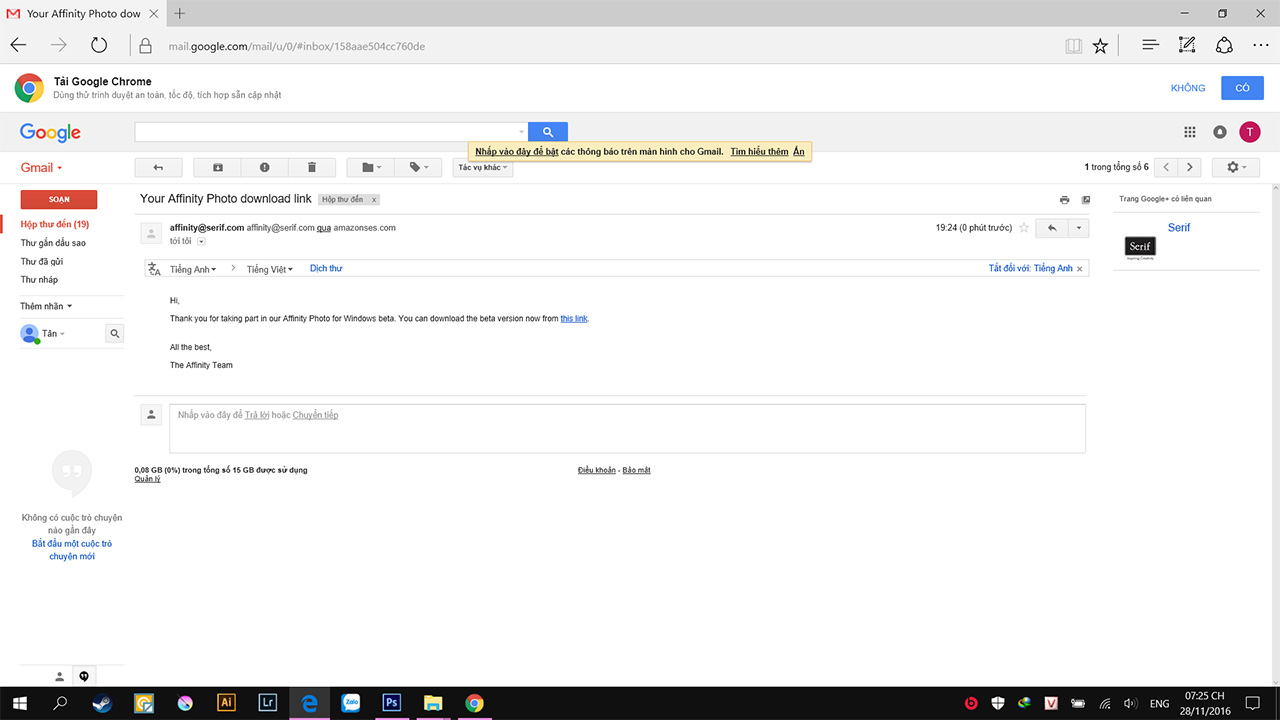Open the Labels tag dropdown
The height and width of the screenshot is (720, 1280).
pos(418,168)
